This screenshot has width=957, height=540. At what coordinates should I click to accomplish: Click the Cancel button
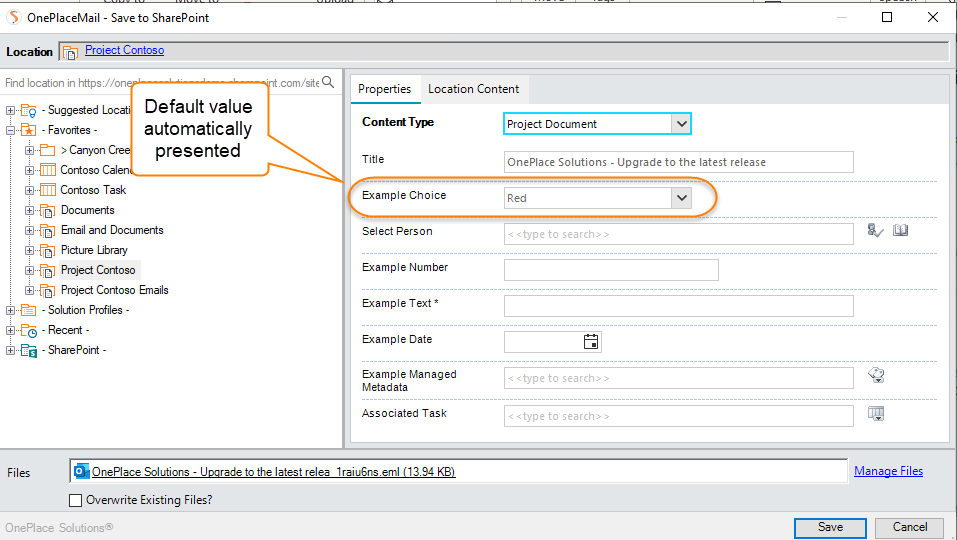(x=910, y=527)
